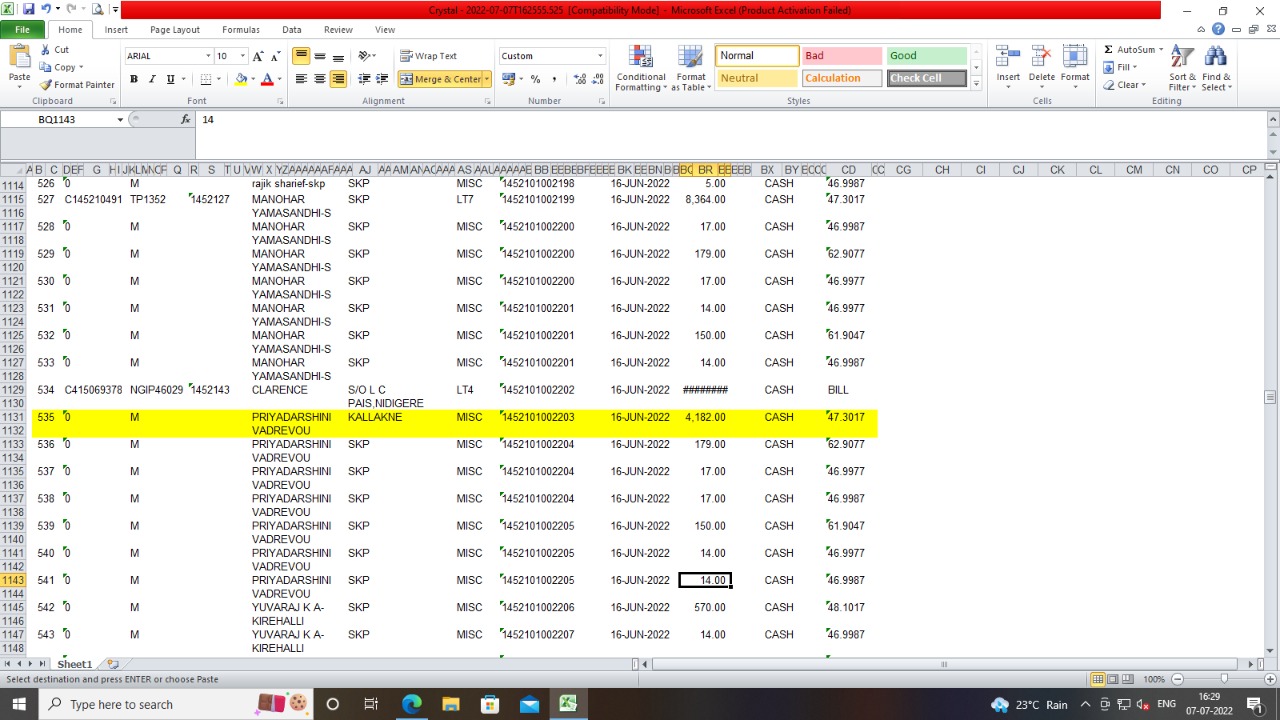1280x720 pixels.
Task: Open the fill color dropdown arrow
Action: pos(252,79)
